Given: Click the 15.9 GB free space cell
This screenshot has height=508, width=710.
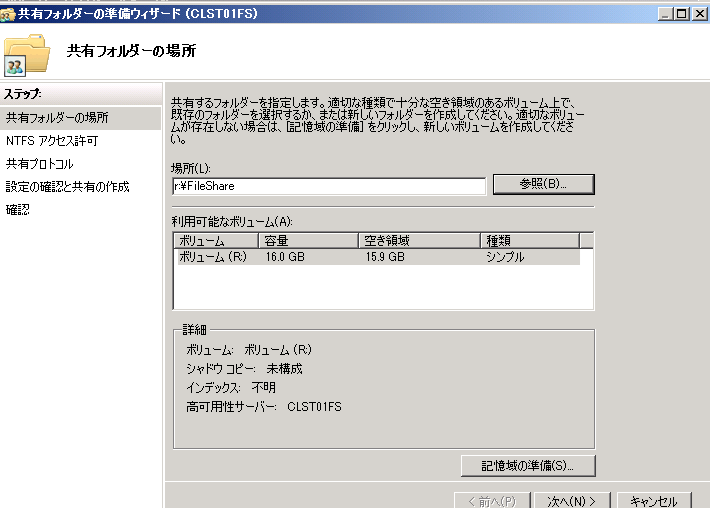Looking at the screenshot, I should point(385,257).
